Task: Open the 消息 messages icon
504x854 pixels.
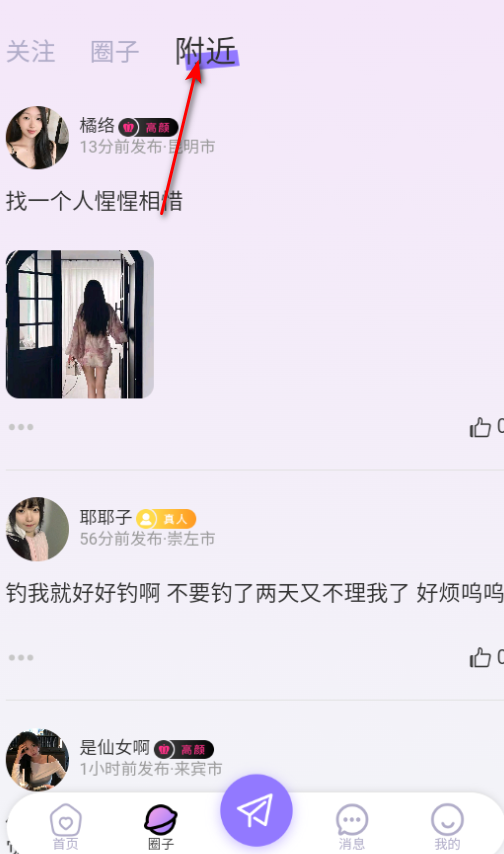Action: (352, 827)
